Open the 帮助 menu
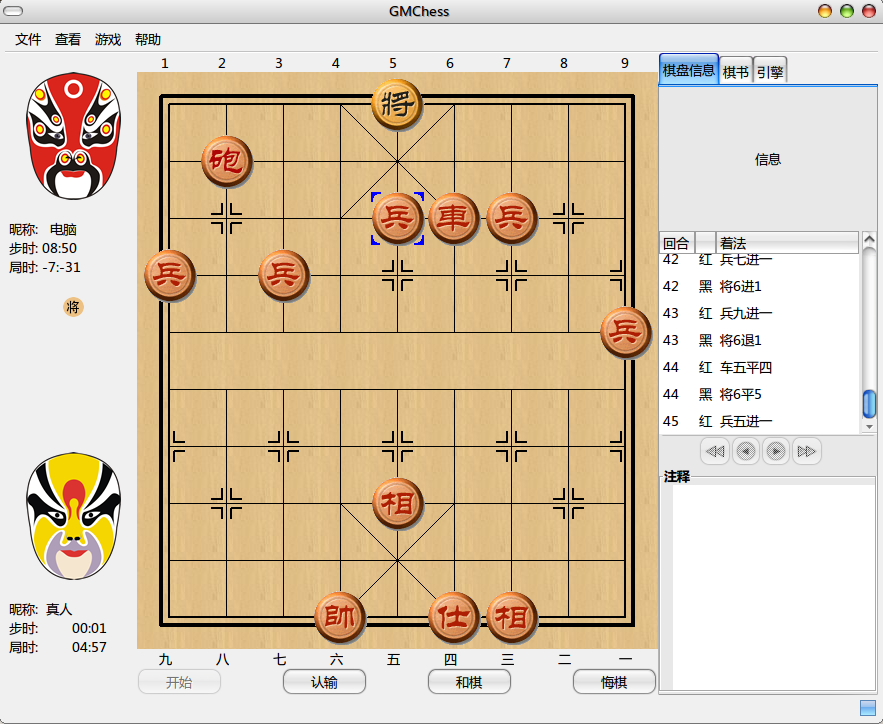883x724 pixels. [148, 39]
